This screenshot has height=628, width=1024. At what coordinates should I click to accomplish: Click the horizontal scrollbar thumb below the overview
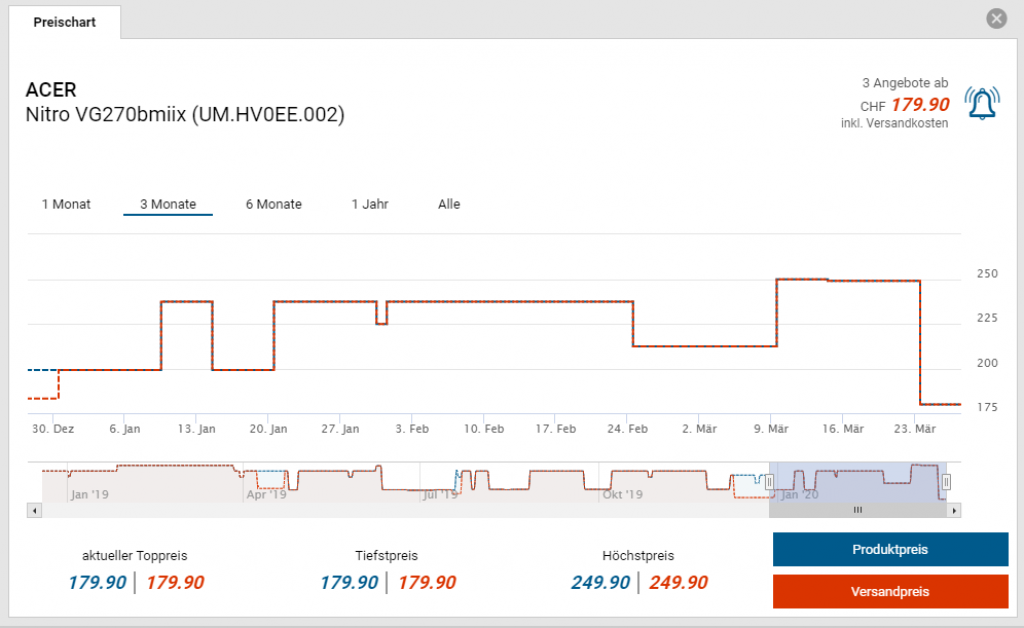857,510
